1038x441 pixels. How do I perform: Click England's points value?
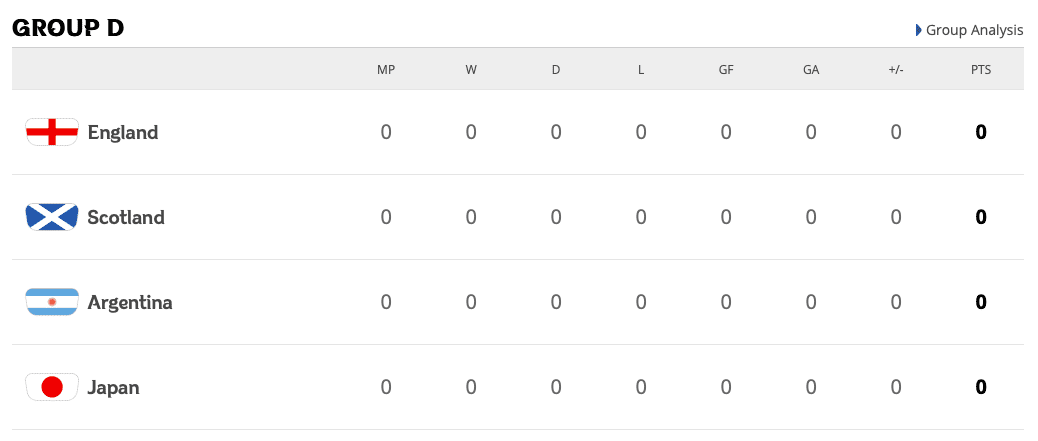pyautogui.click(x=981, y=132)
